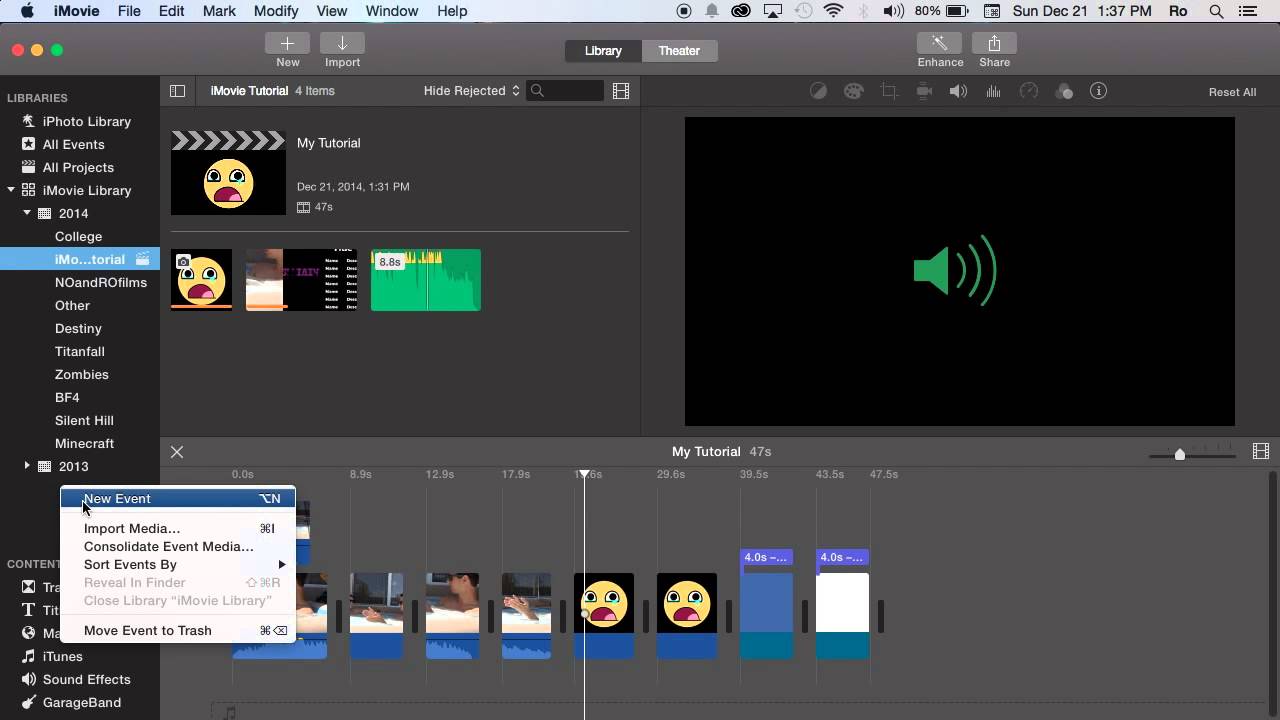This screenshot has height=720, width=1280.
Task: Select All Projects in sidebar
Action: (80, 167)
